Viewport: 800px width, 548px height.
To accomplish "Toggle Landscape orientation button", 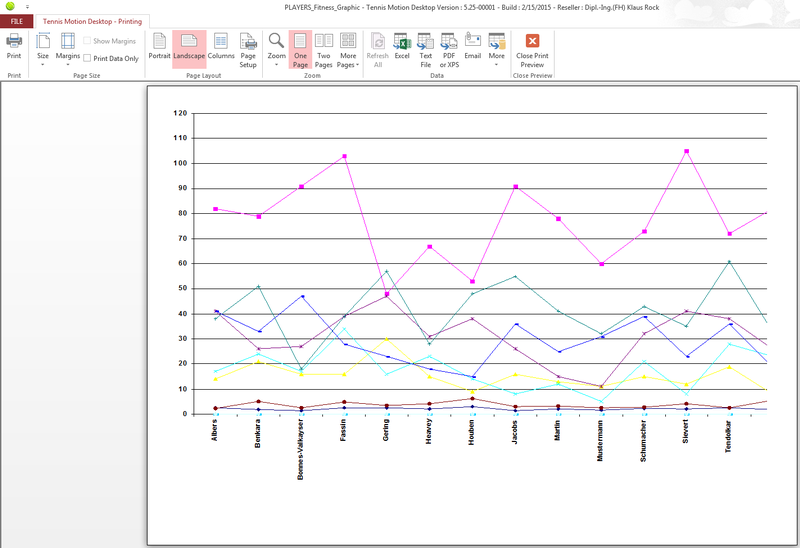I will (x=189, y=46).
